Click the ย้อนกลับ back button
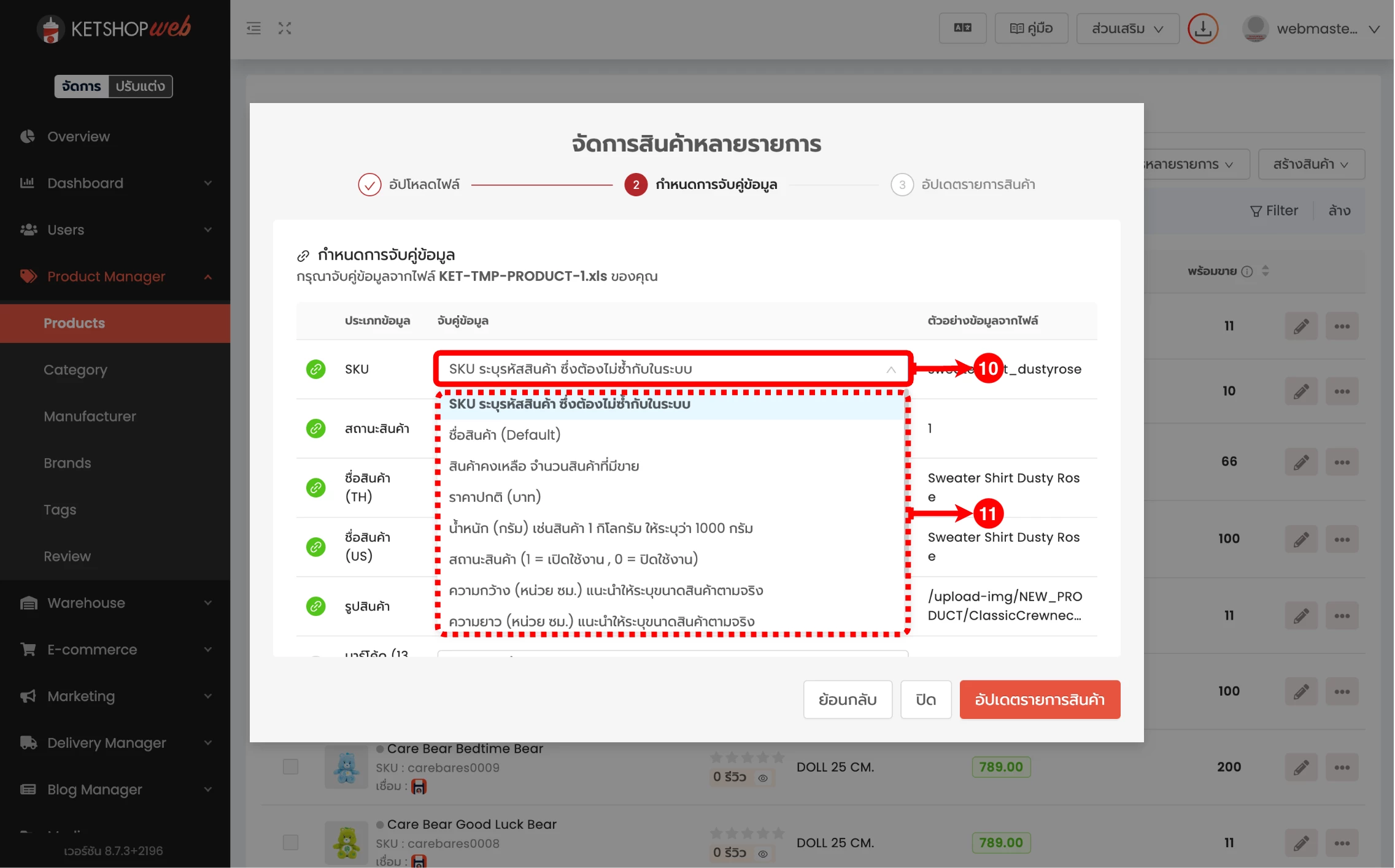 pos(847,699)
